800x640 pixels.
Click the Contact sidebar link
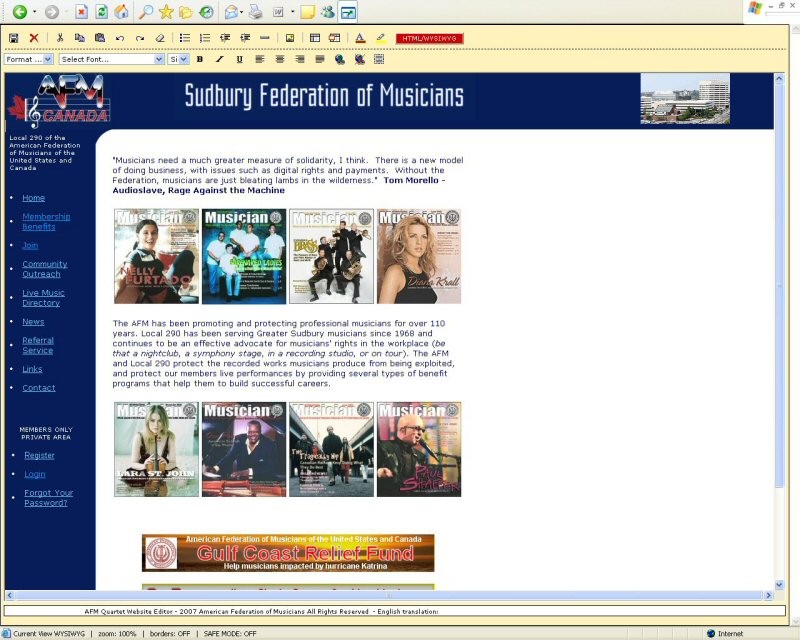pos(39,388)
